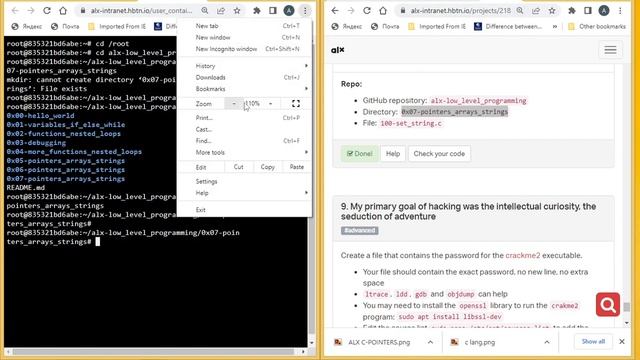This screenshot has width=640, height=360.
Task: Open New Incognito window
Action: coord(245,49)
